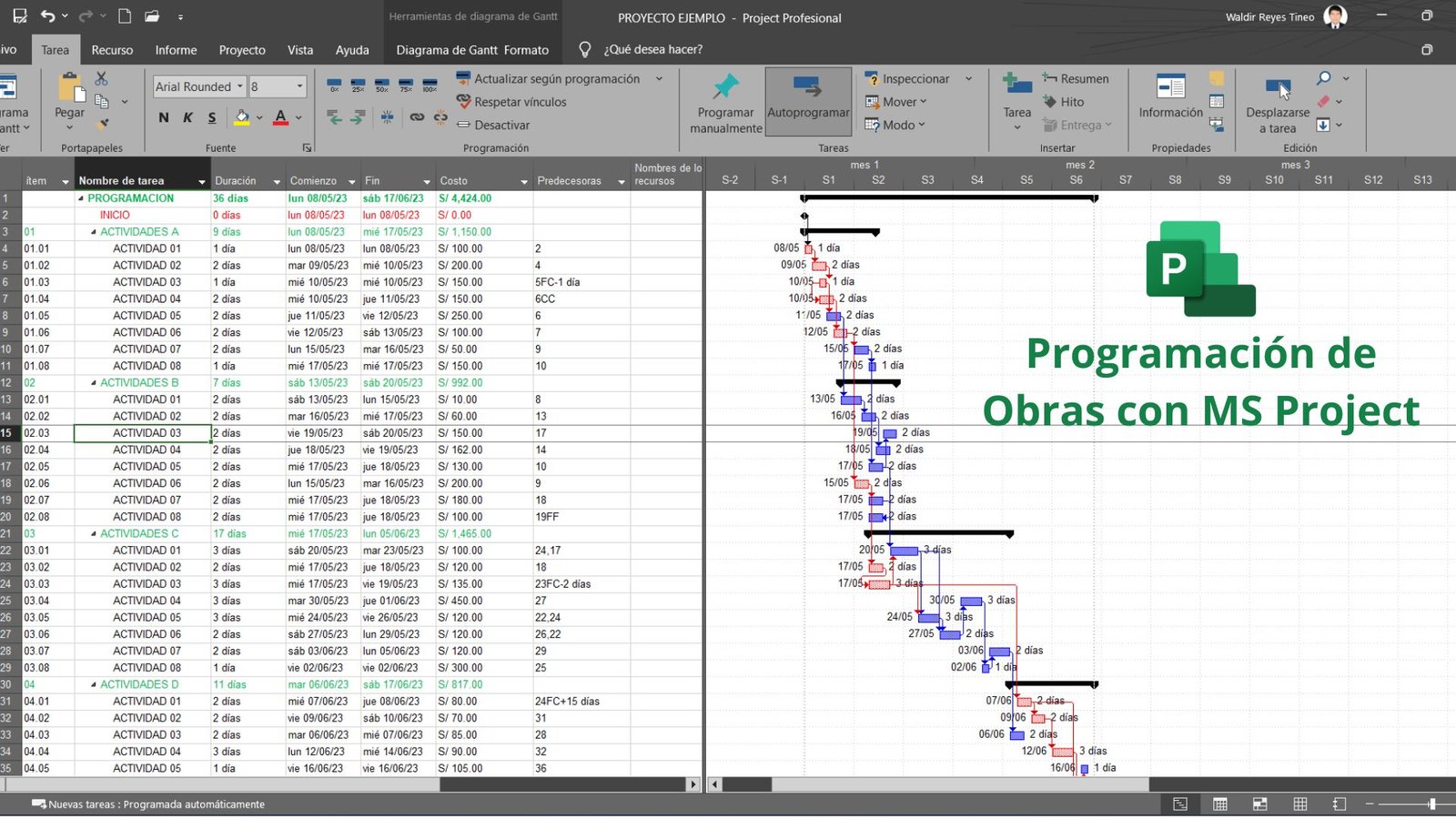1456x819 pixels.
Task: Switch to the Proyecto ribbon tab
Action: tap(242, 50)
